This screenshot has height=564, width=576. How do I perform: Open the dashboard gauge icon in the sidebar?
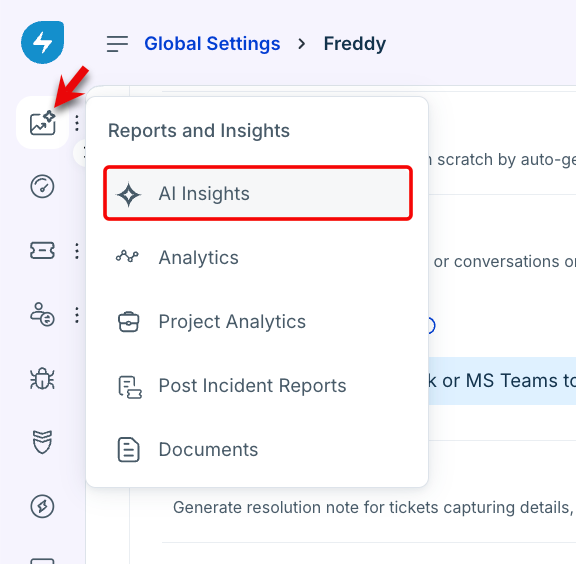pyautogui.click(x=42, y=187)
